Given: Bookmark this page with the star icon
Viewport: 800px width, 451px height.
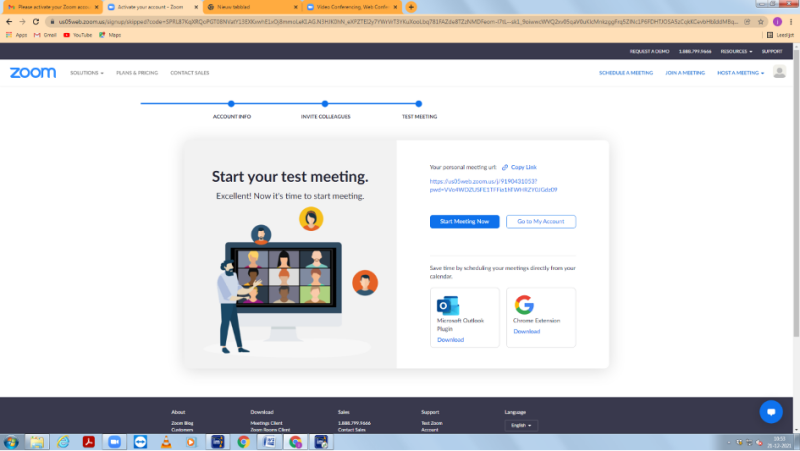Looking at the screenshot, I should tap(761, 21).
